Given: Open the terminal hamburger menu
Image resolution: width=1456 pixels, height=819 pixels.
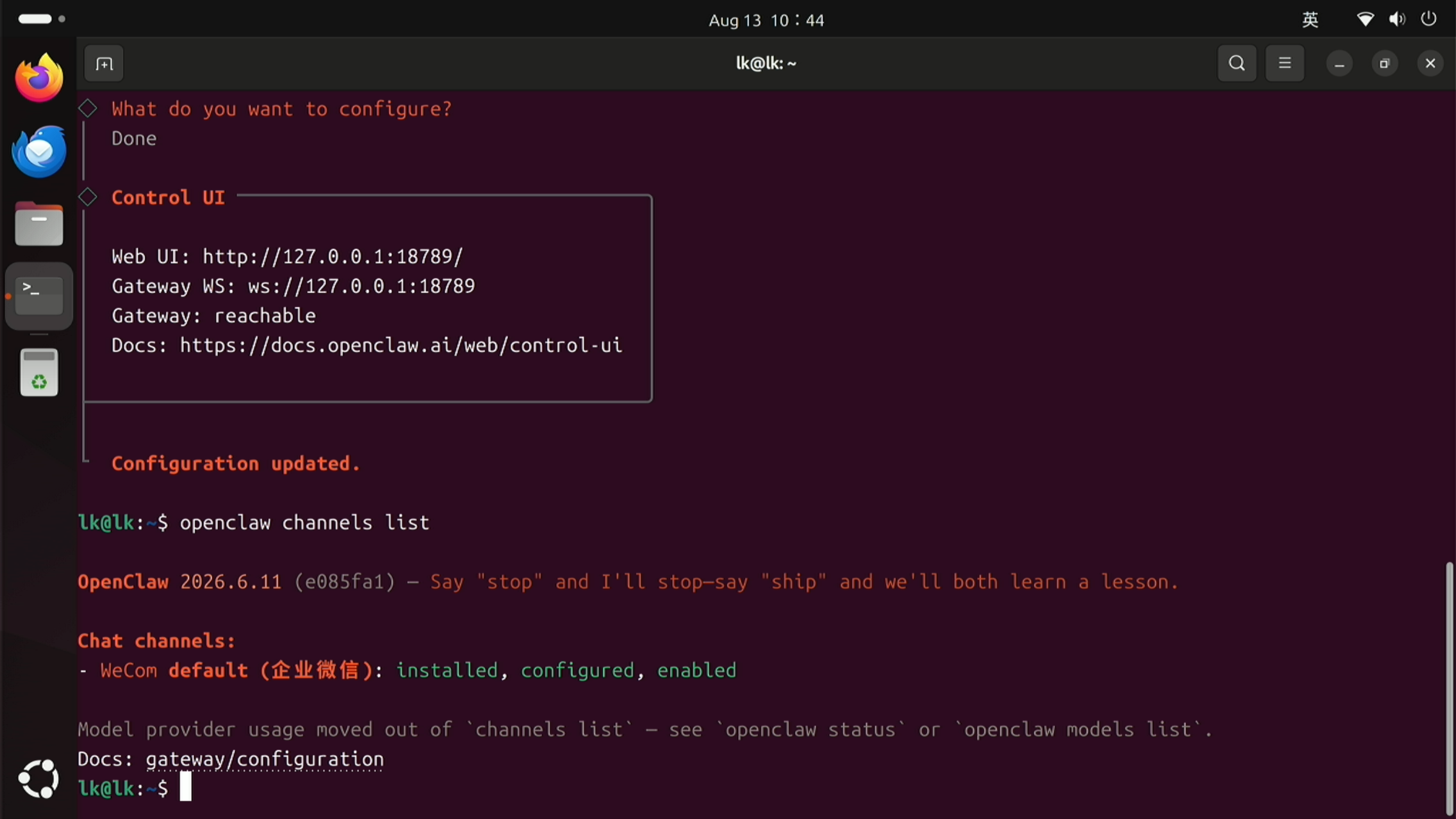Looking at the screenshot, I should pos(1284,63).
